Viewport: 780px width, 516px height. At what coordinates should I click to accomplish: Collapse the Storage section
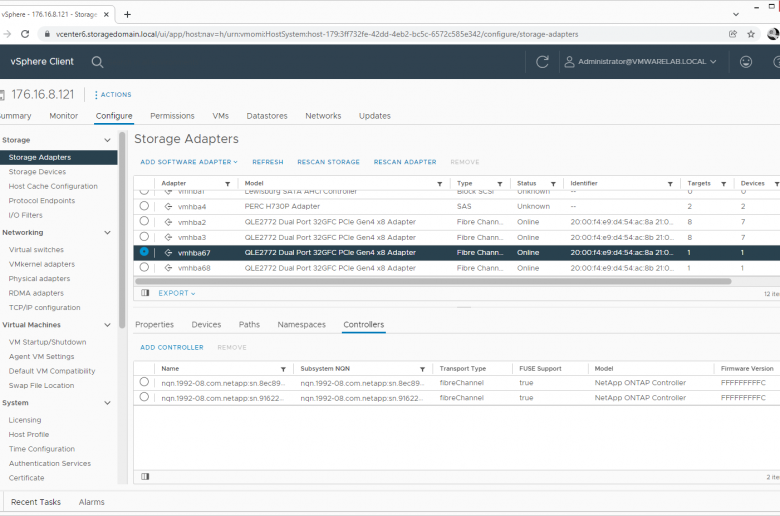107,140
